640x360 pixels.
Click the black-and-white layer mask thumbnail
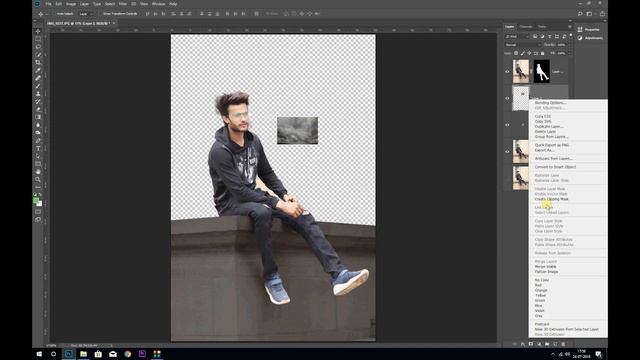(x=542, y=71)
